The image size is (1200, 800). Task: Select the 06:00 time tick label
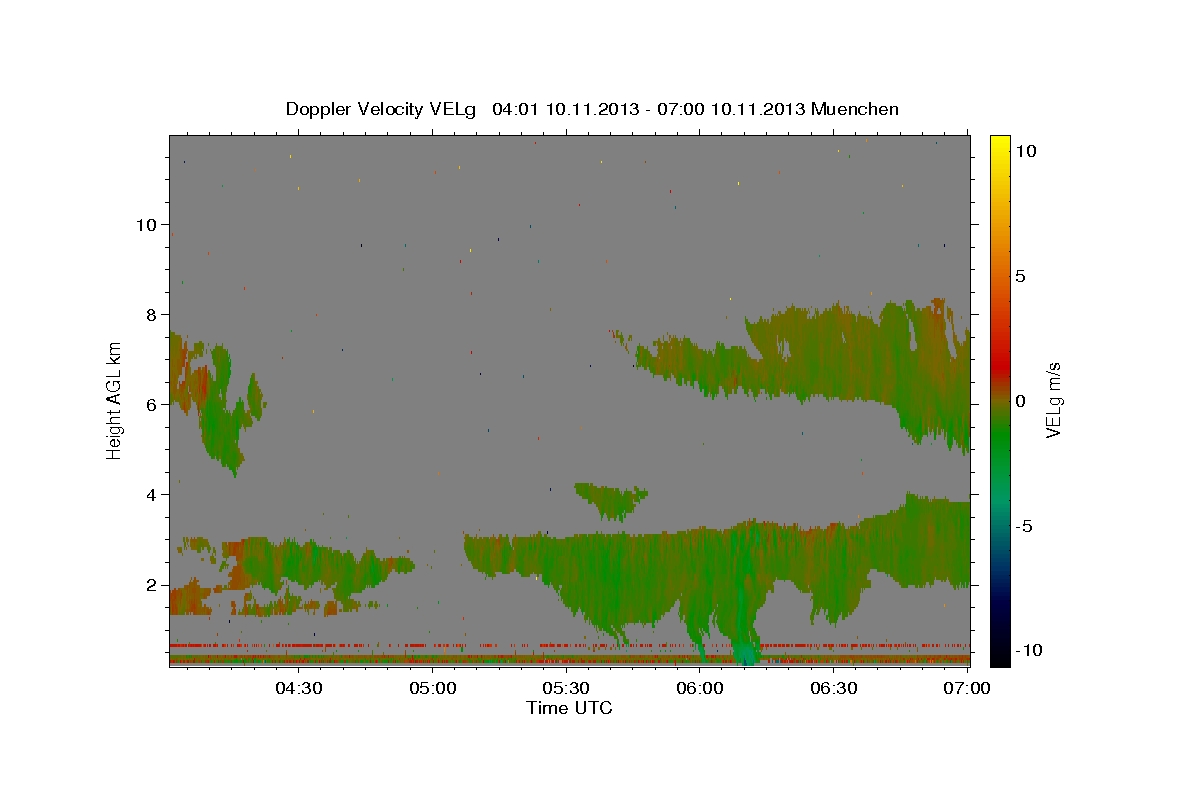tap(700, 688)
